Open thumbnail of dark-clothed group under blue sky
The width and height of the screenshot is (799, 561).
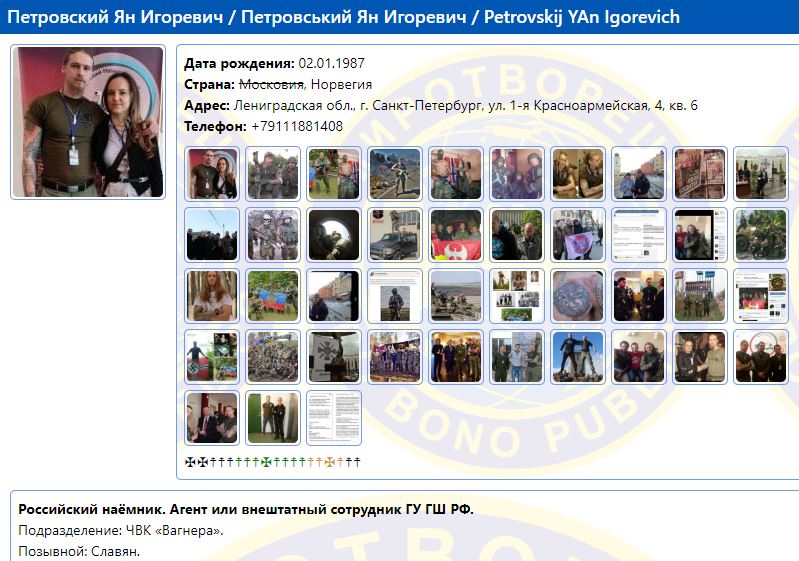pyautogui.click(x=211, y=235)
